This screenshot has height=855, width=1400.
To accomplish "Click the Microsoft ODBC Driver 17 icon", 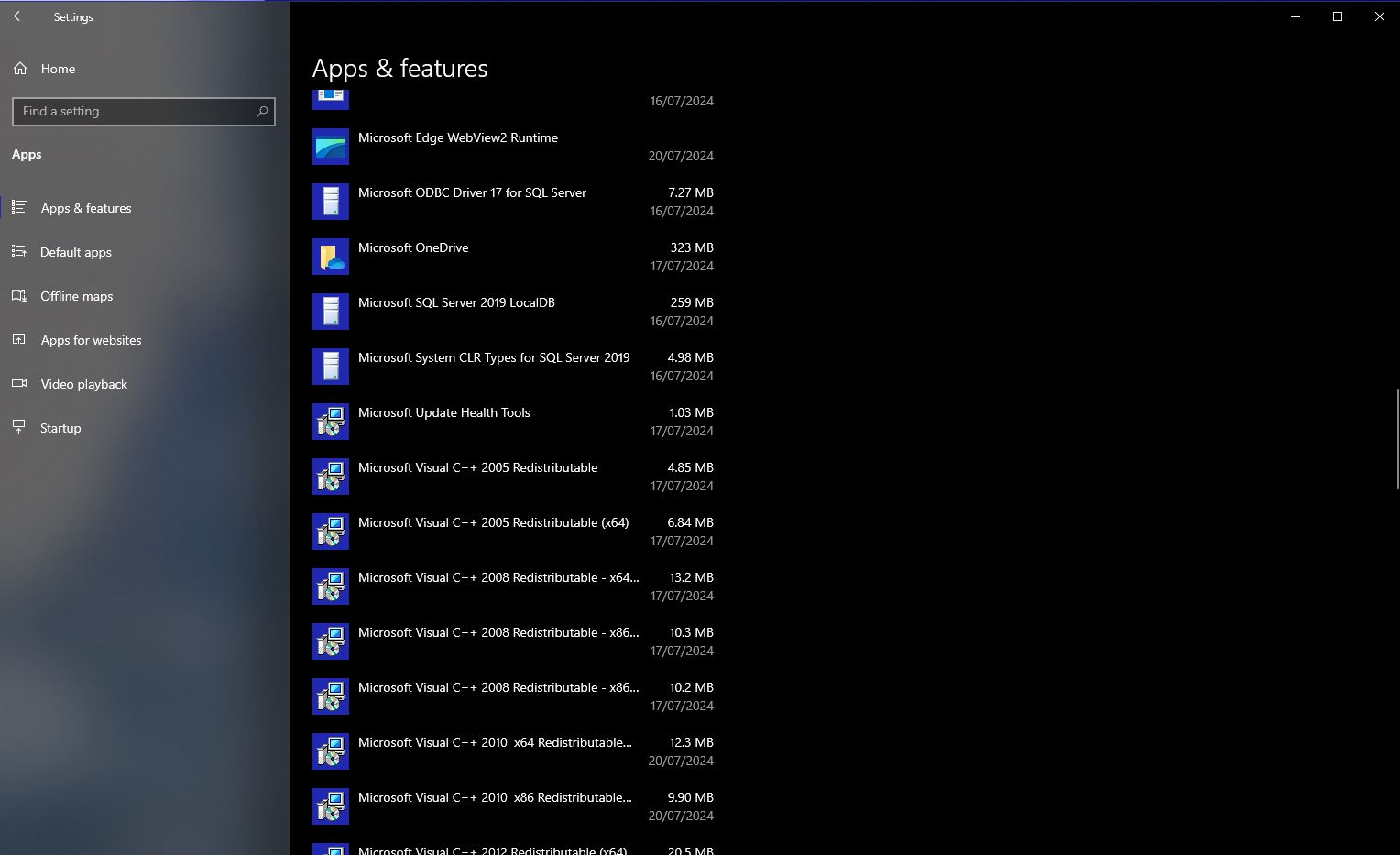I will (330, 202).
